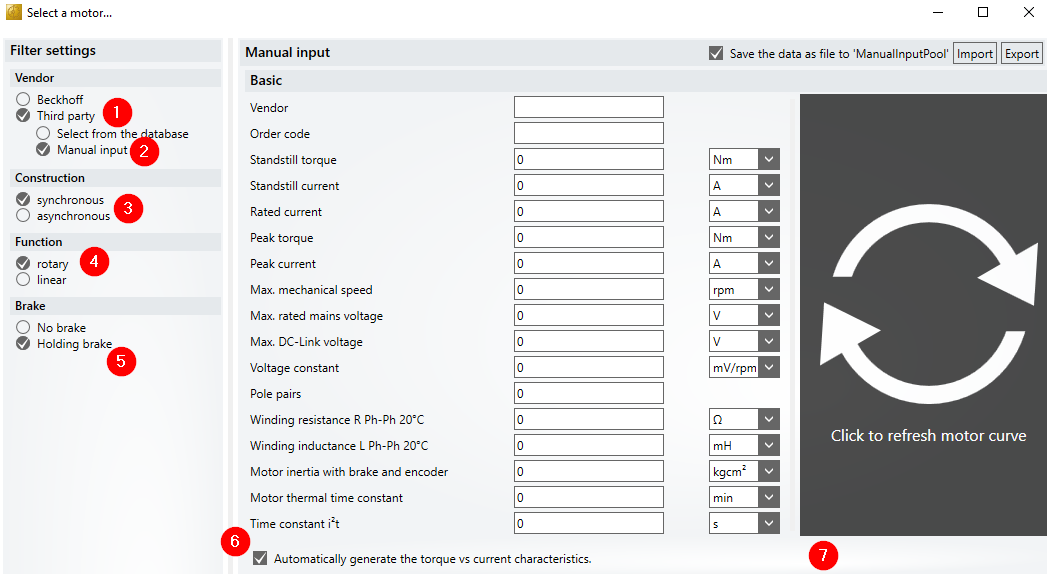Screen dimensions: 1049x574
Task: Open the Standstill torque unit dropdown
Action: click(767, 160)
